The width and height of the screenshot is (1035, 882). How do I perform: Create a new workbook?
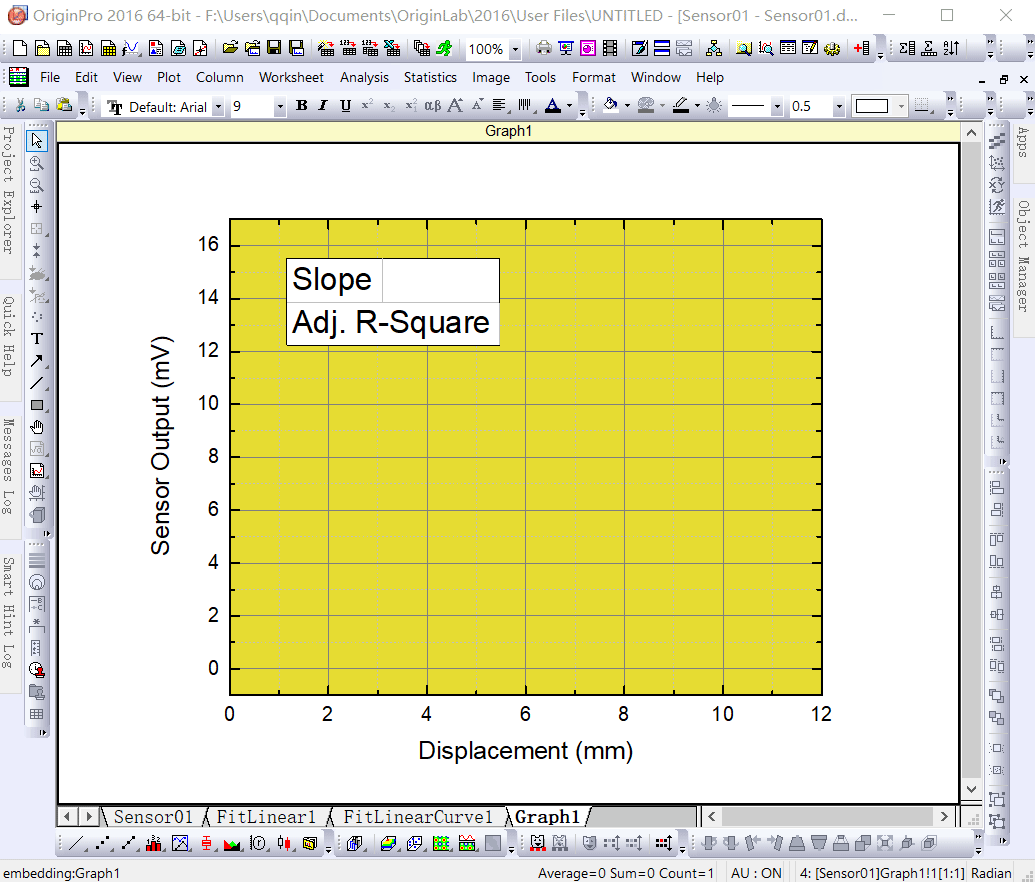pyautogui.click(x=64, y=48)
